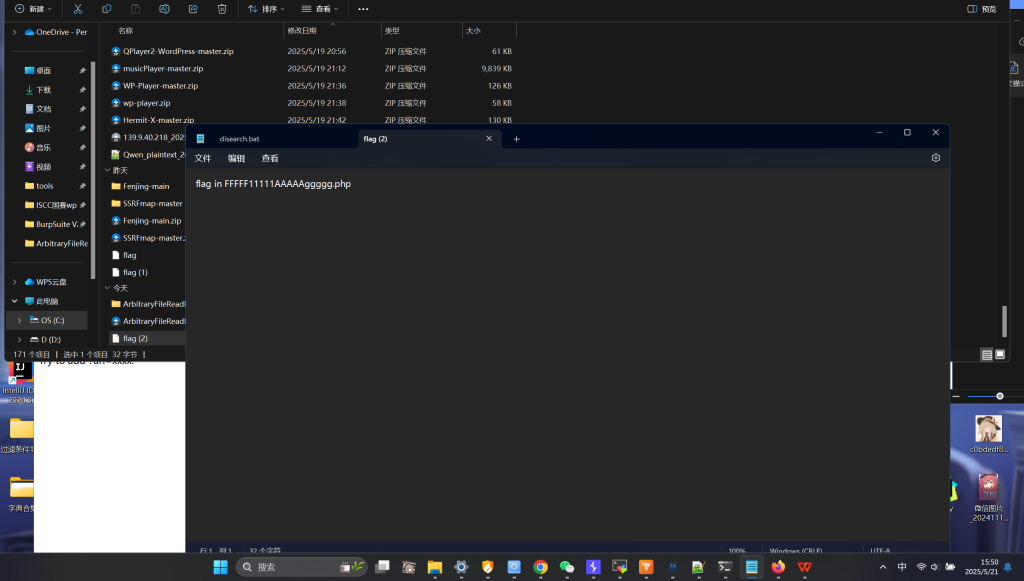This screenshot has width=1024, height=581.
Task: Collapse the 昨天 group in file list
Action: coord(108,170)
